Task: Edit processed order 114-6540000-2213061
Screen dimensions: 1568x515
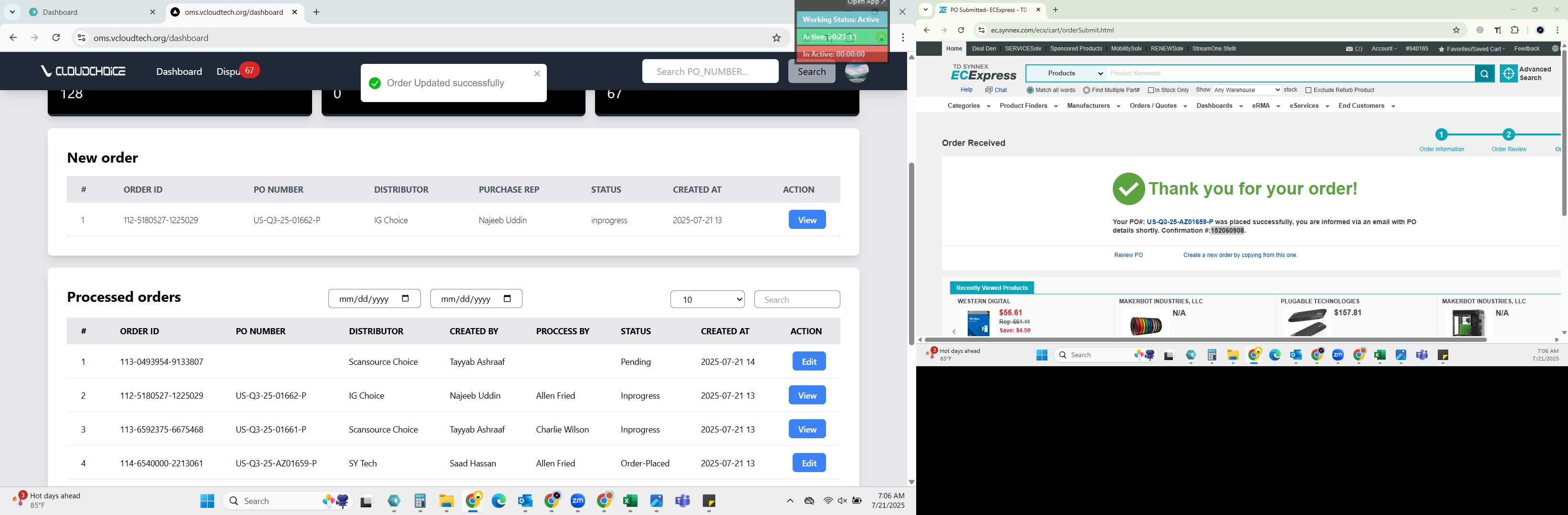Action: 808,463
